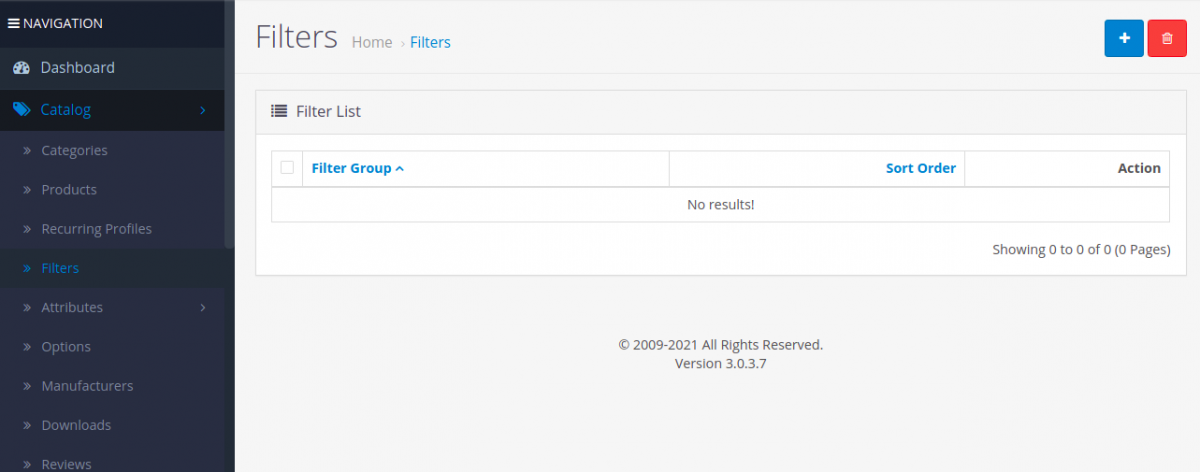Screen dimensions: 1200x472
Task: Click the hamburger icon beside NAVIGATION
Action: (x=14, y=23)
